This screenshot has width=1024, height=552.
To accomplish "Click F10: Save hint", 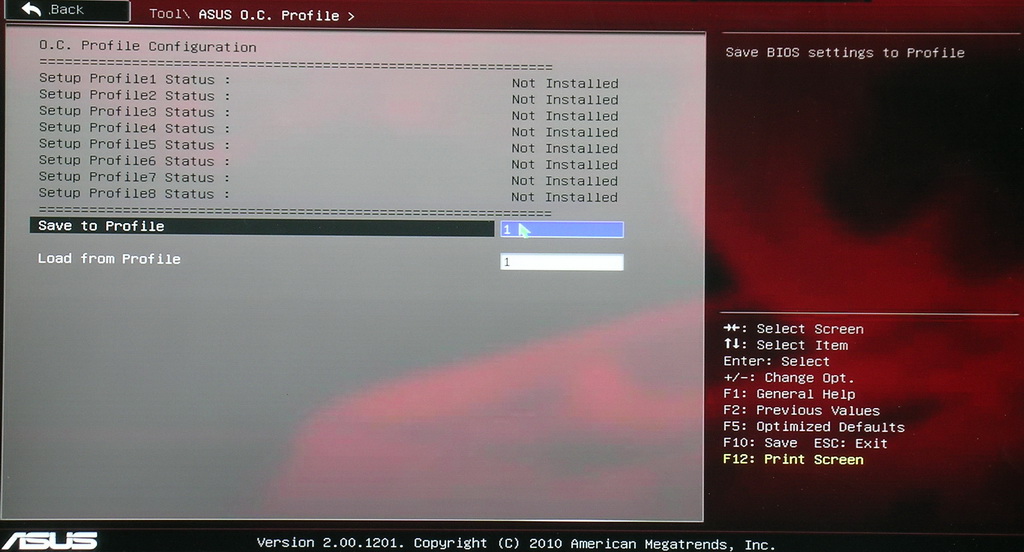I will [x=760, y=443].
